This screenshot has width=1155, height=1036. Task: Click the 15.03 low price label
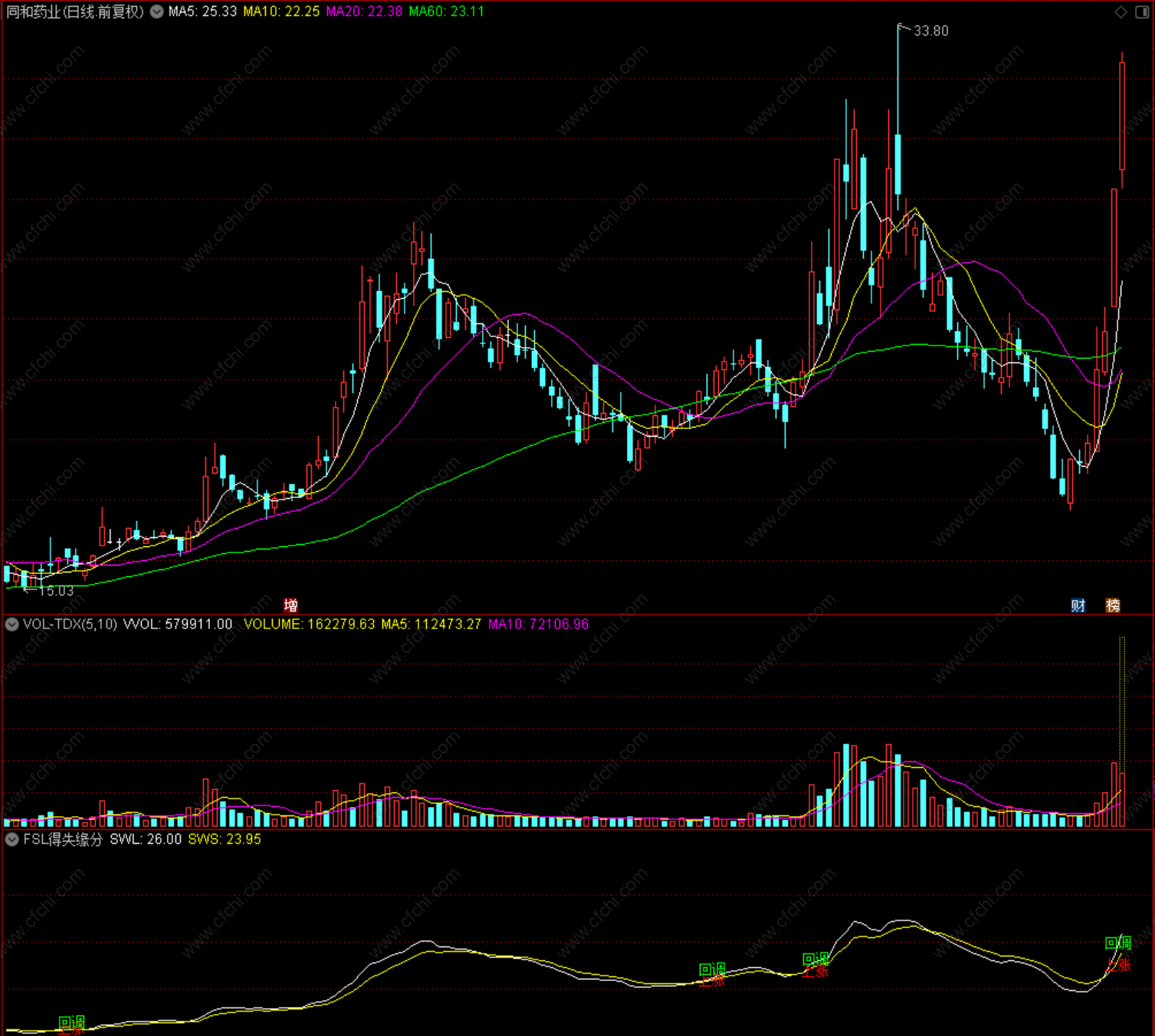pyautogui.click(x=57, y=591)
